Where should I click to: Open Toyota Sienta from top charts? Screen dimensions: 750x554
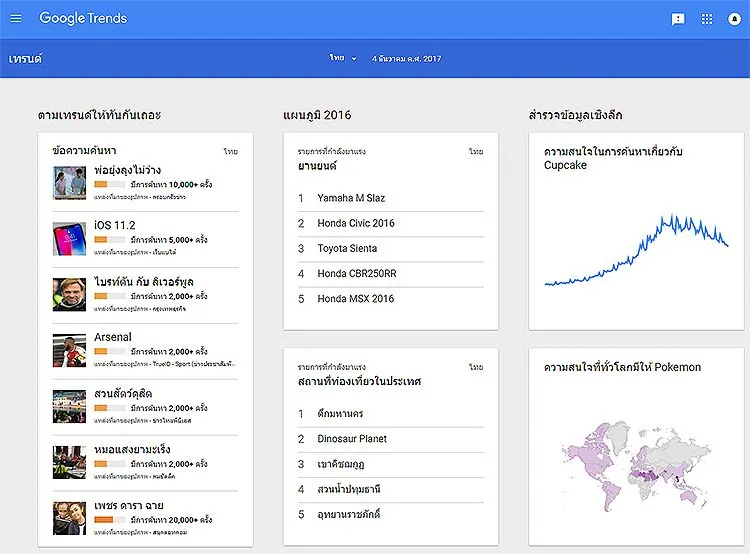click(348, 248)
